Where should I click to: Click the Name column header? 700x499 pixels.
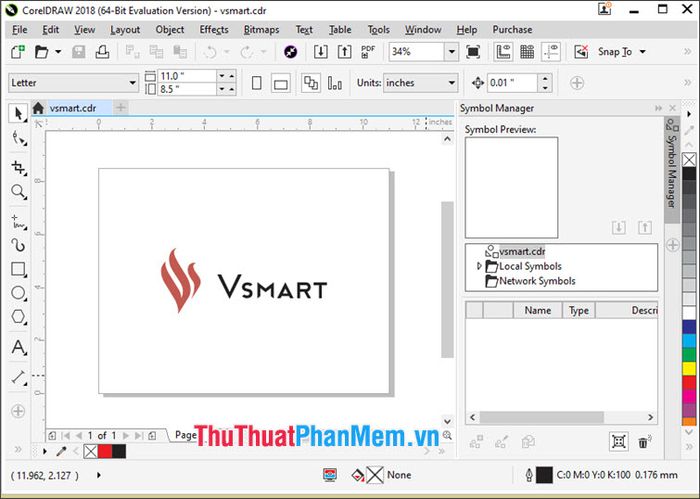point(538,310)
